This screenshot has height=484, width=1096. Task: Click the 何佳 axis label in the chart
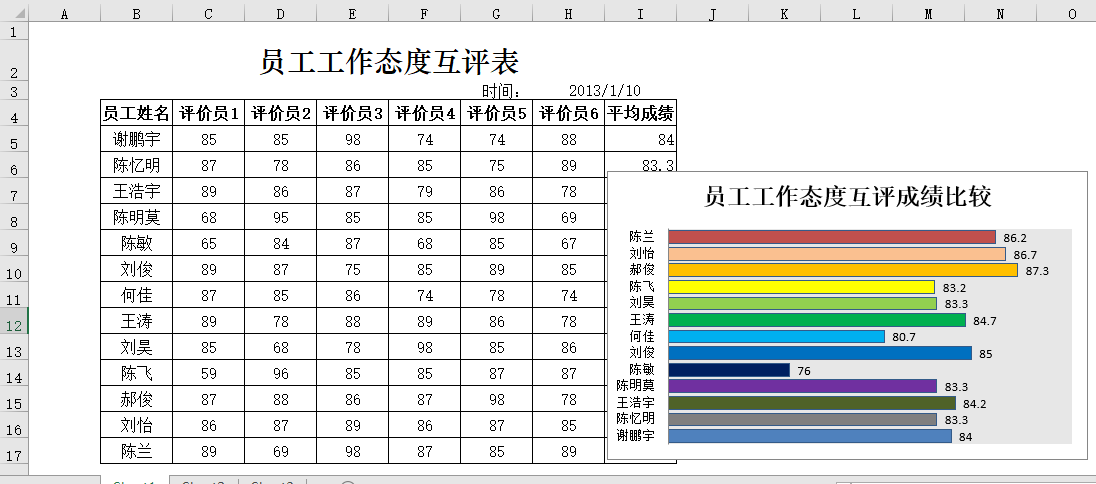coord(641,336)
